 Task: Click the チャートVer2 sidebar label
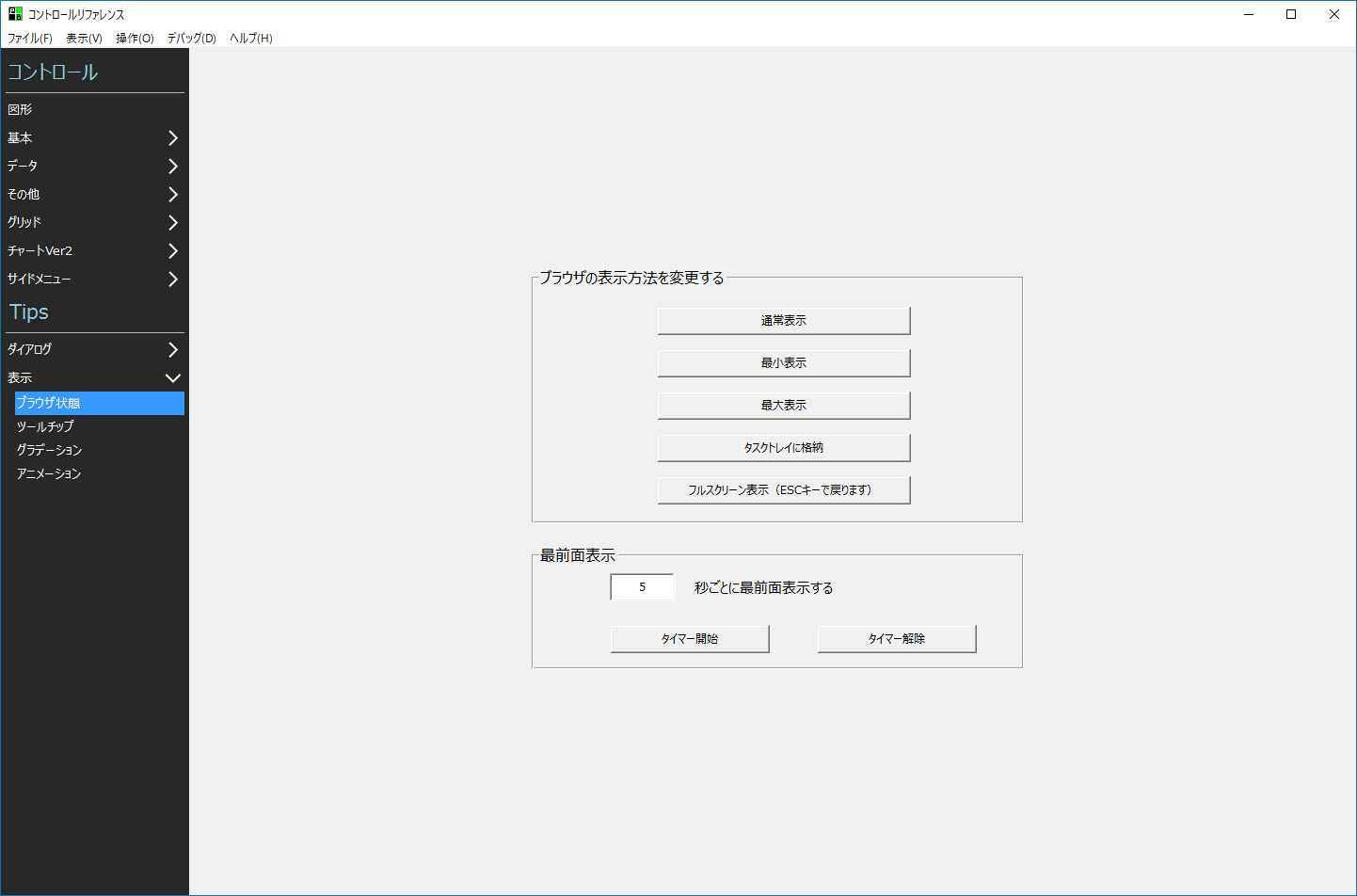point(40,251)
